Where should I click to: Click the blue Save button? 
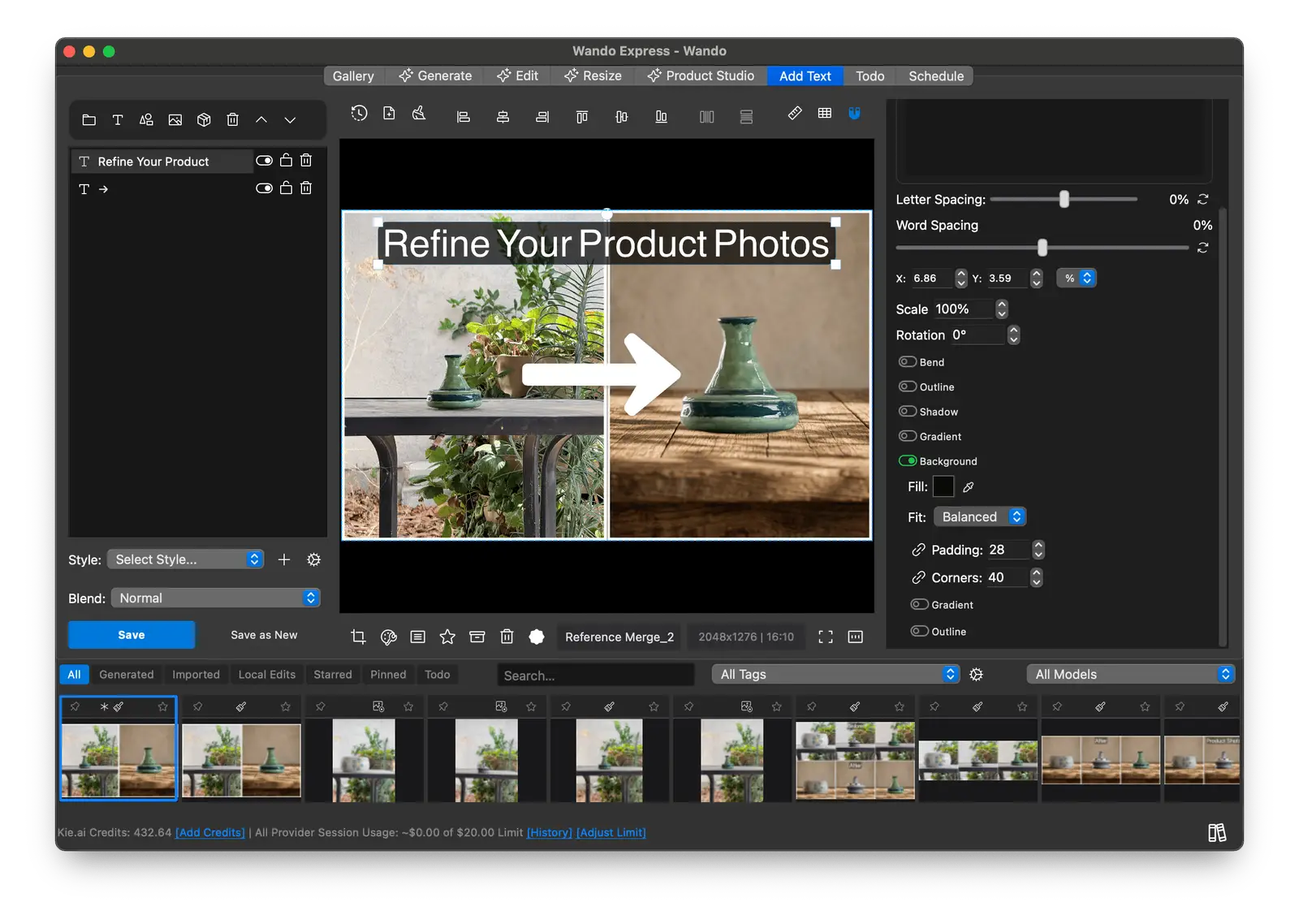coord(132,635)
